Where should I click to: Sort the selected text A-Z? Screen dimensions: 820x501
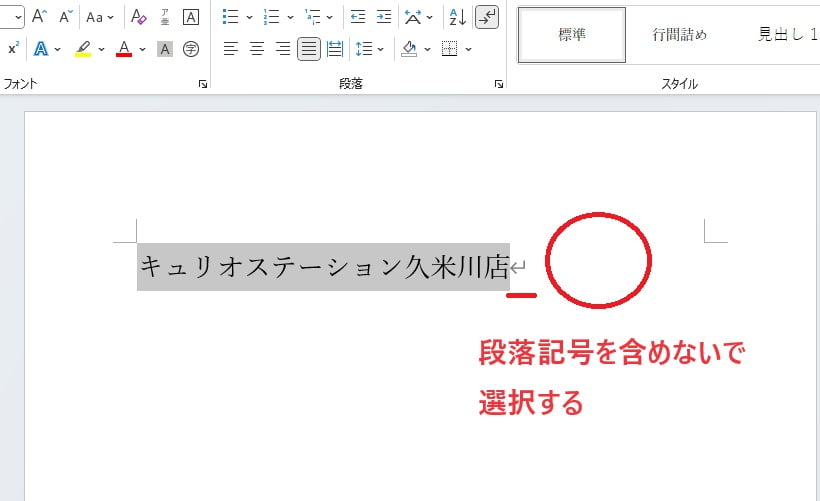coord(458,17)
